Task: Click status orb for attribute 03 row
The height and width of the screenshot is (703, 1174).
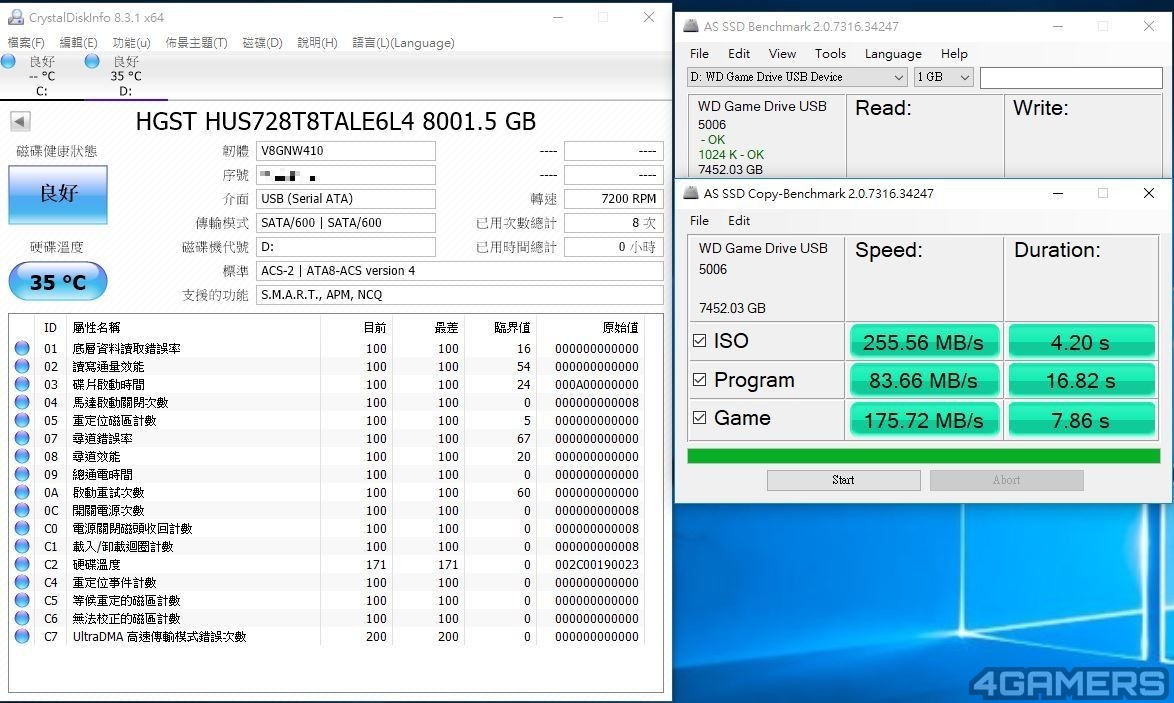Action: (x=22, y=384)
